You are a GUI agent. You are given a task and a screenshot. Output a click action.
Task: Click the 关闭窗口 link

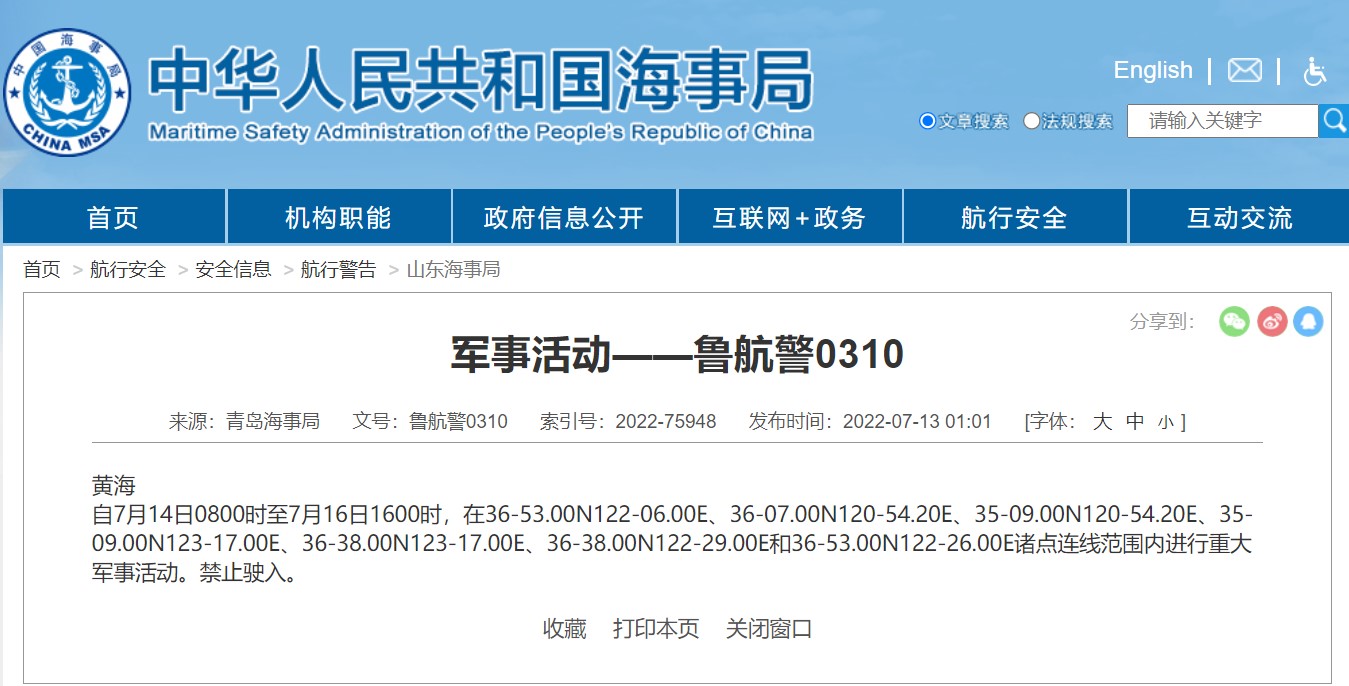(769, 629)
